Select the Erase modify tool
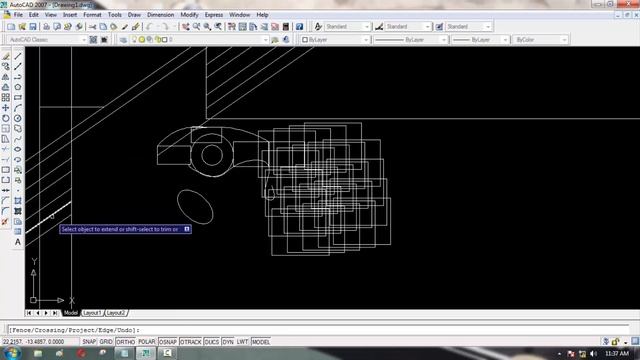 pyautogui.click(x=6, y=56)
